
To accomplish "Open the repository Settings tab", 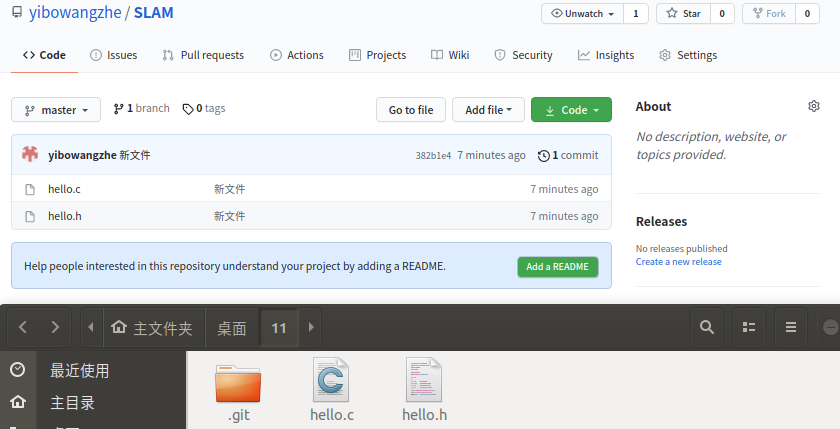I will coord(688,55).
